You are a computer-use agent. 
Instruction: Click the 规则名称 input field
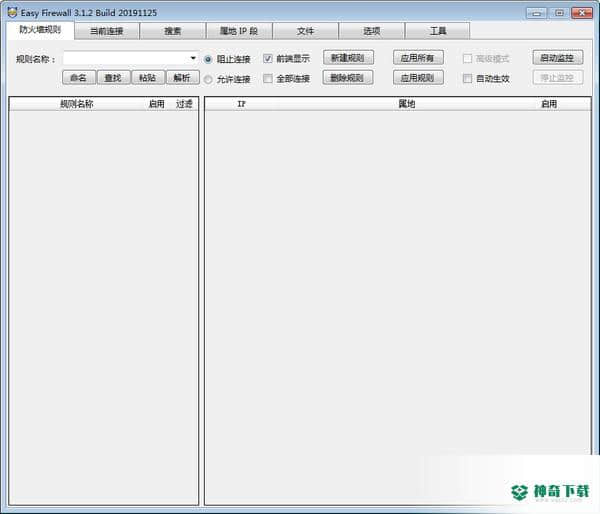click(x=130, y=59)
